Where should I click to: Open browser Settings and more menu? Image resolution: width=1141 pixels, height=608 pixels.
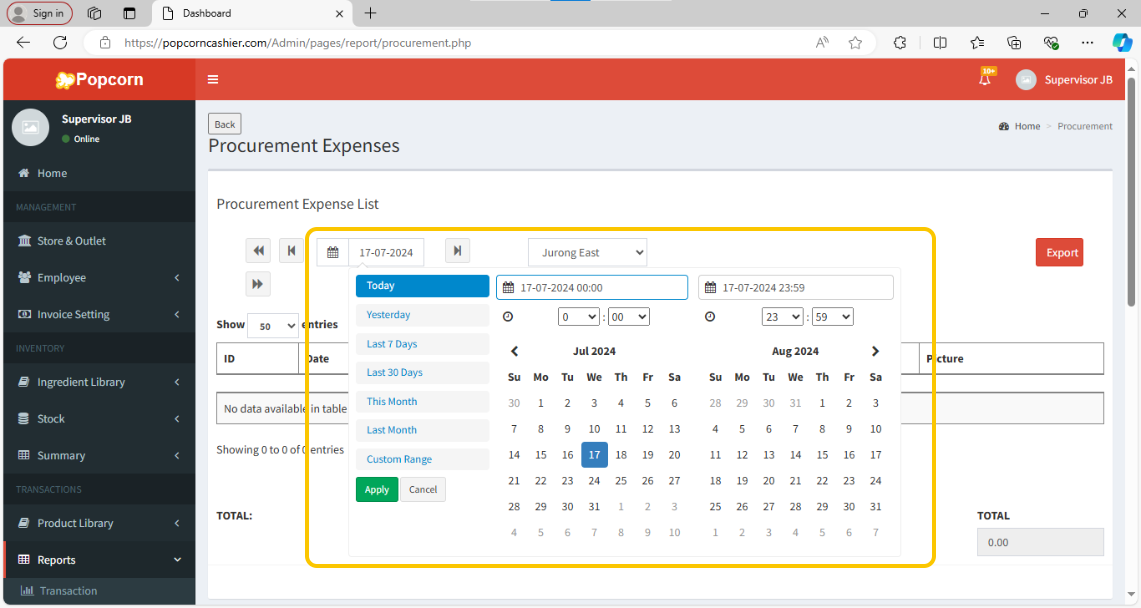(x=1087, y=43)
